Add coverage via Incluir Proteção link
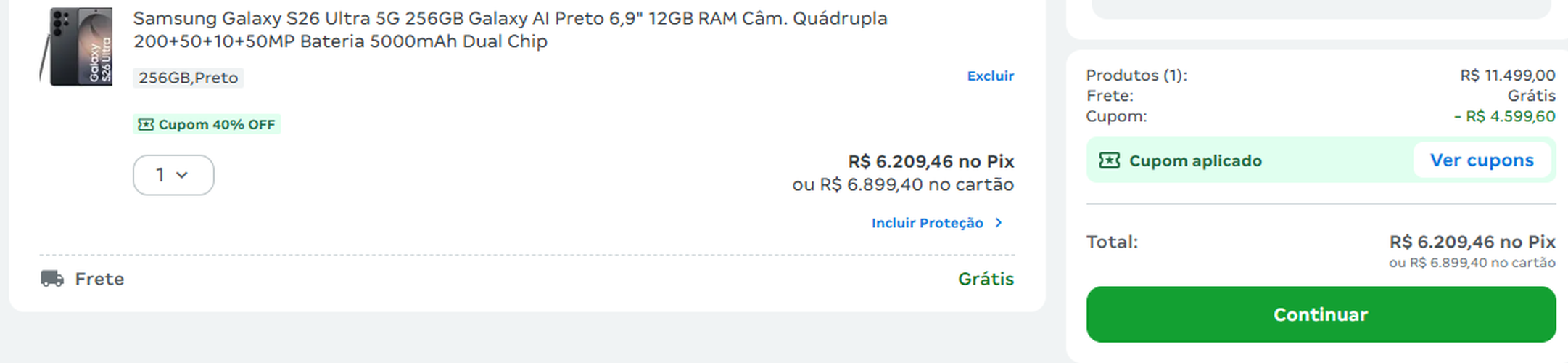The image size is (1568, 363). [x=927, y=223]
